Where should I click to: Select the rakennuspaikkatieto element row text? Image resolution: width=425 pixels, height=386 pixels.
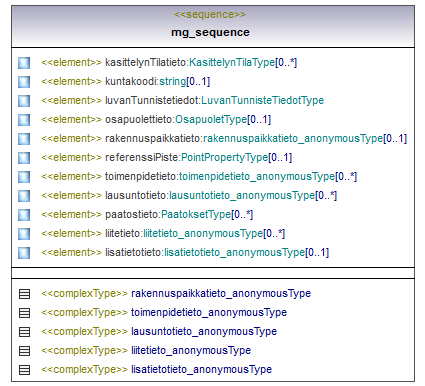click(224, 139)
